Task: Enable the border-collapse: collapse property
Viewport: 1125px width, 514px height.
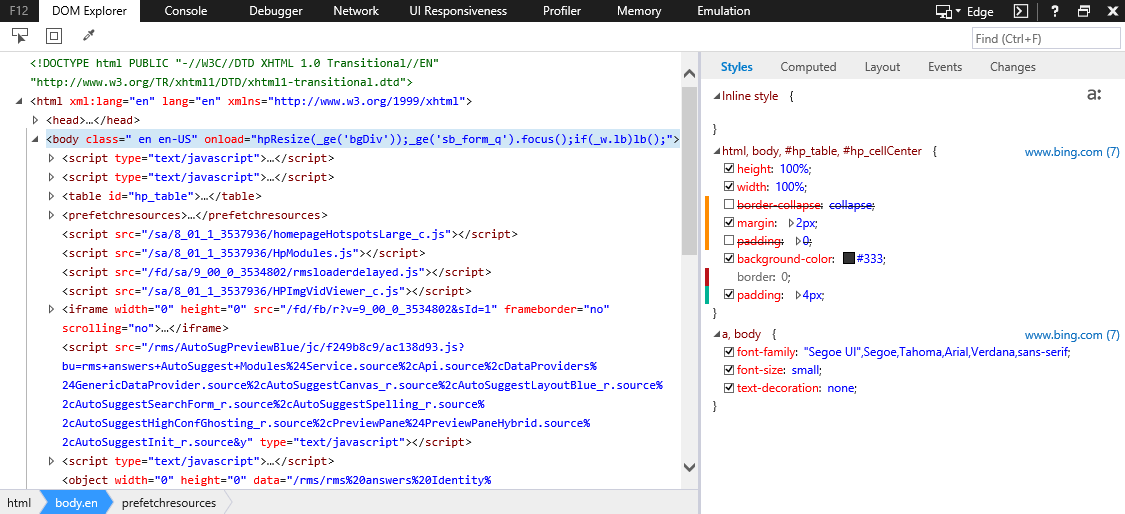Action: coord(729,205)
